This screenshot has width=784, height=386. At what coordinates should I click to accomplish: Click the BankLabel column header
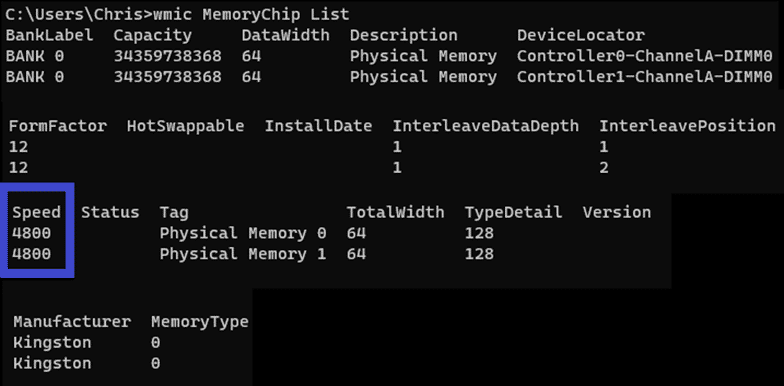[x=50, y=35]
